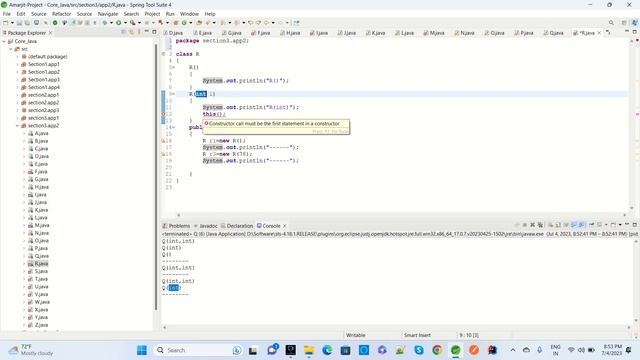Expand the section3.app1 package
Image resolution: width=640 pixels, height=360 pixels.
click(x=17, y=118)
